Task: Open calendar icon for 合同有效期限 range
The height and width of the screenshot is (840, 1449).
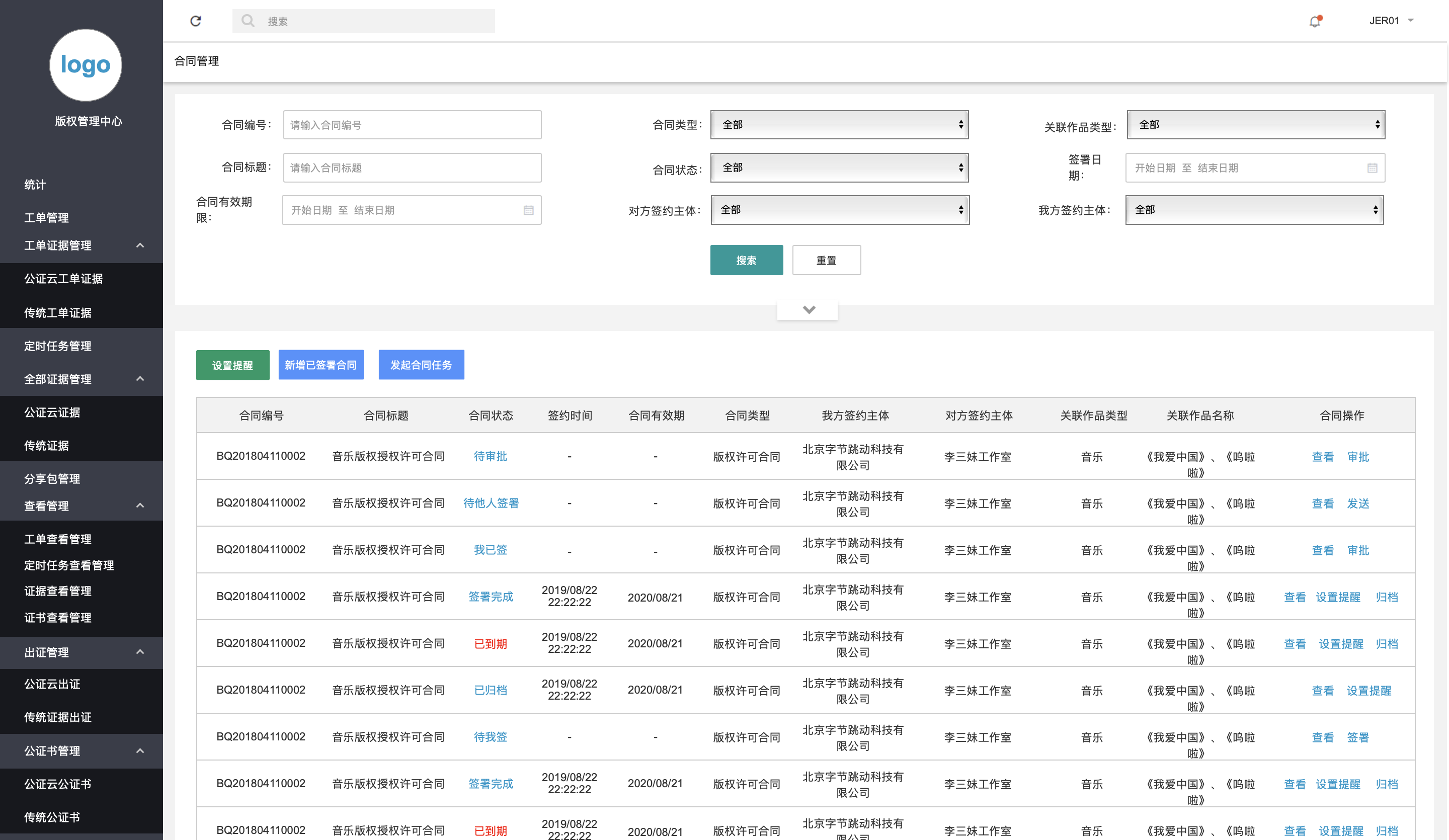Action: click(x=528, y=210)
